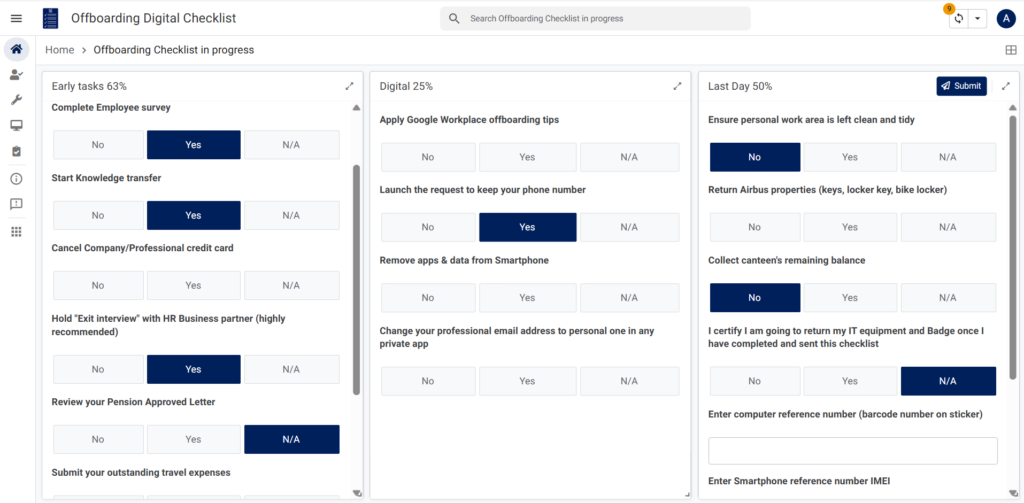Click Last Day scroll-up arrow

click(1012, 108)
